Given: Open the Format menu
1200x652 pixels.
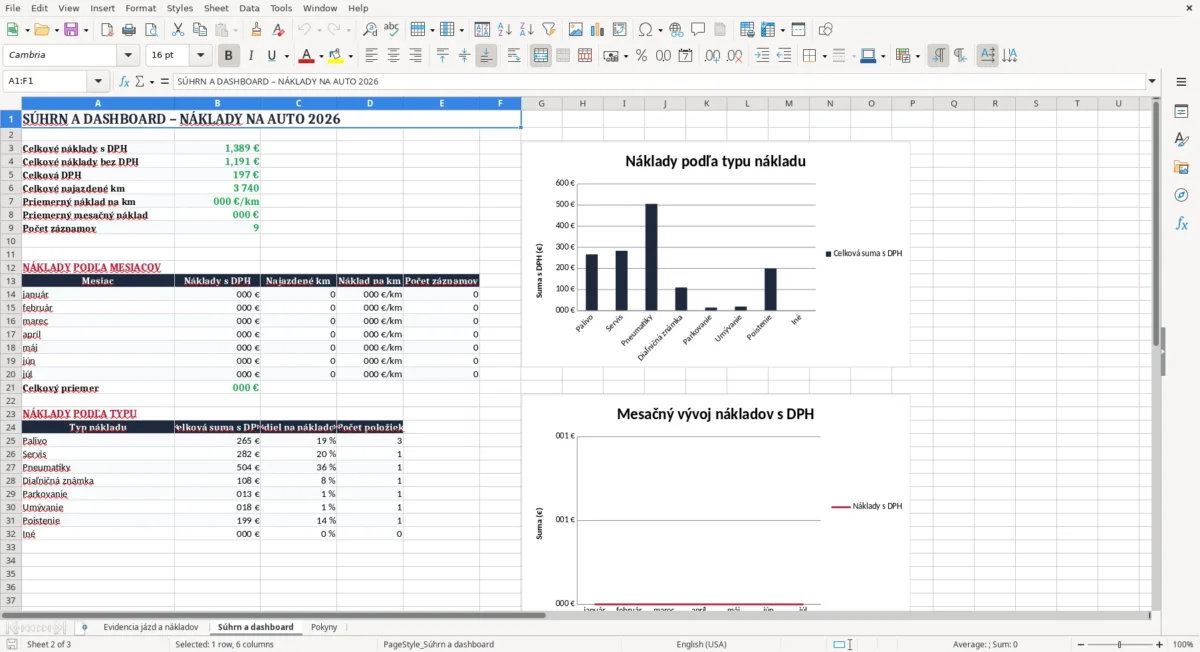Looking at the screenshot, I should pos(140,8).
